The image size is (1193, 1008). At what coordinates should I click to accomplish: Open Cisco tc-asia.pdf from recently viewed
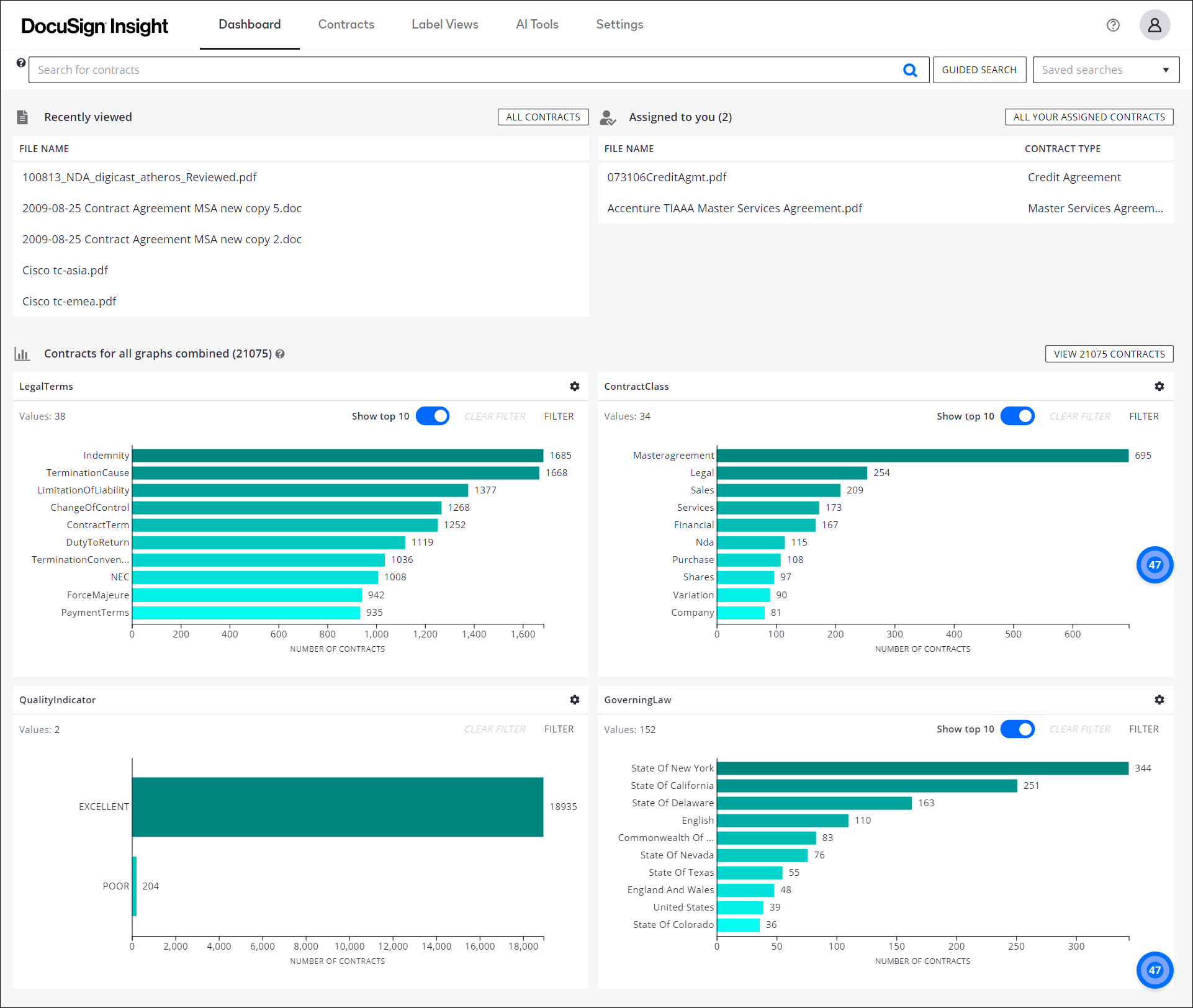coord(65,270)
